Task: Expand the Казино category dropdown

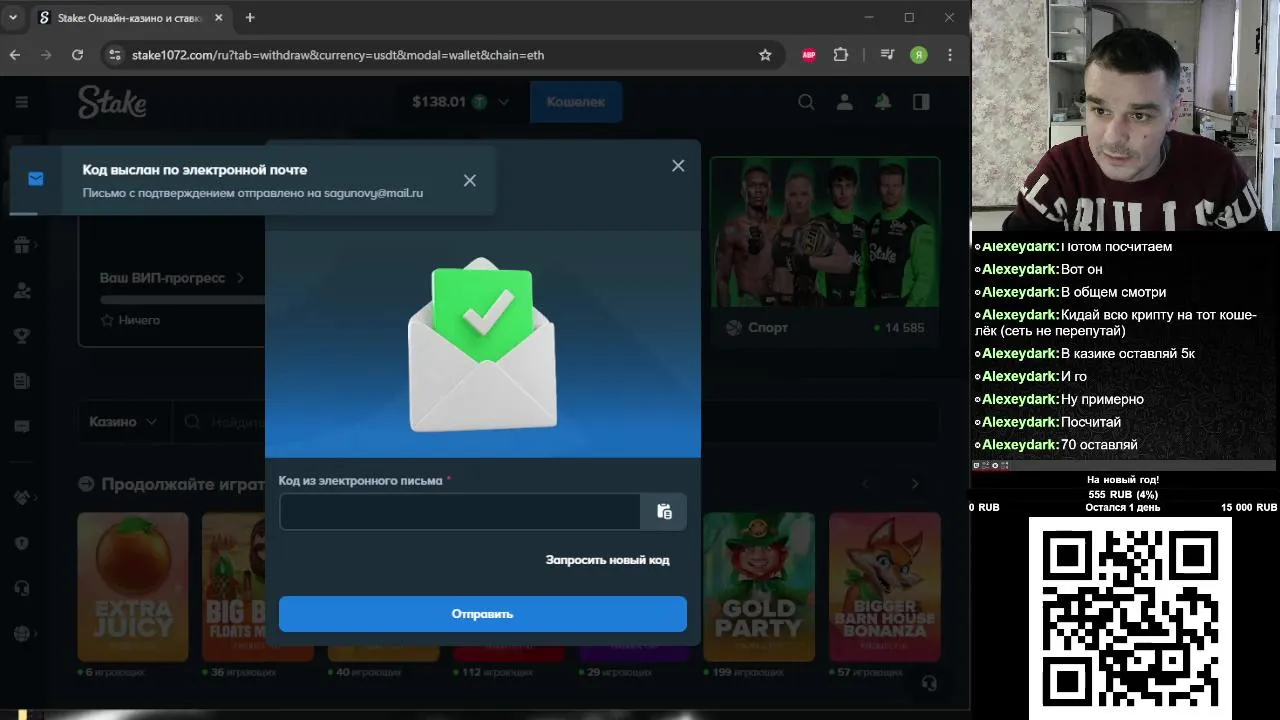Action: [x=124, y=422]
